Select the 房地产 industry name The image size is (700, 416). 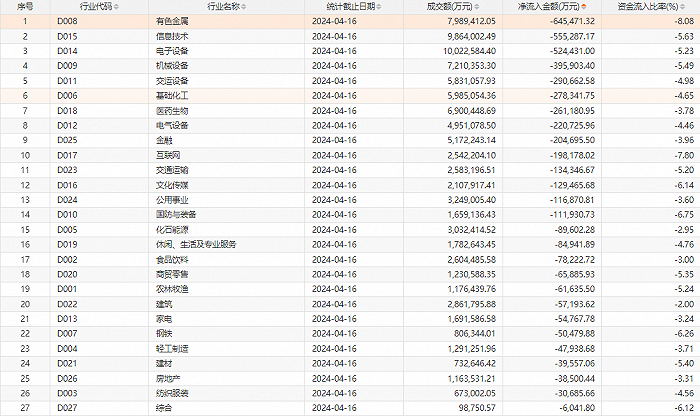[x=168, y=379]
